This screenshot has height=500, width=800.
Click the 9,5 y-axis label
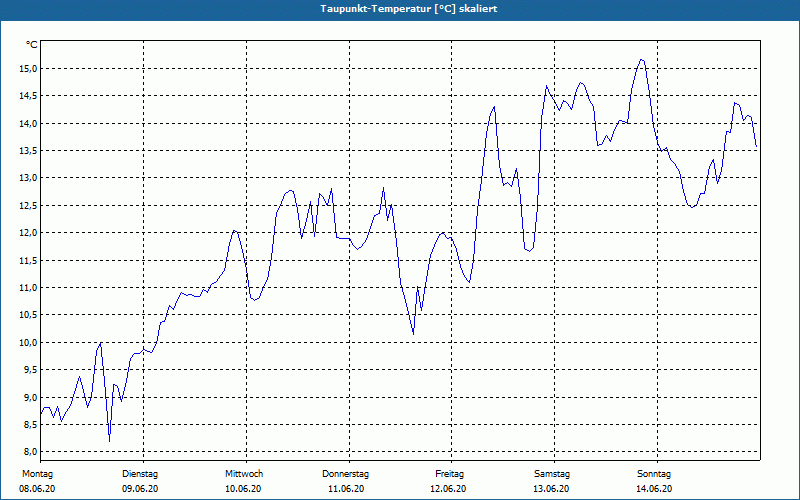31,370
